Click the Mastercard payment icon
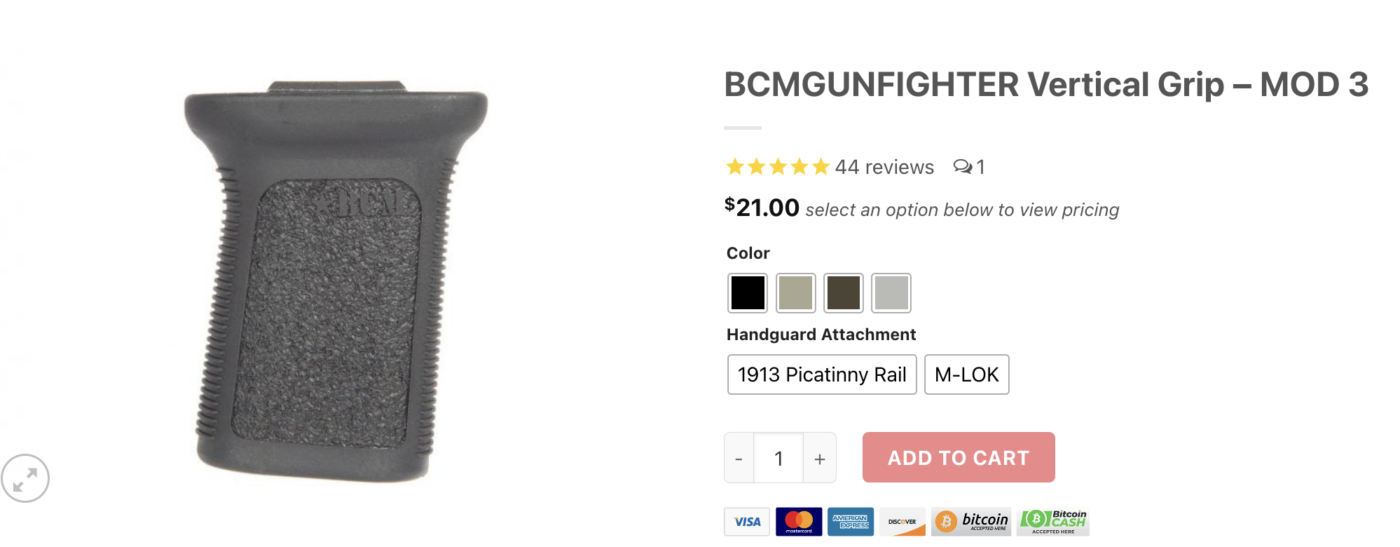 798,521
